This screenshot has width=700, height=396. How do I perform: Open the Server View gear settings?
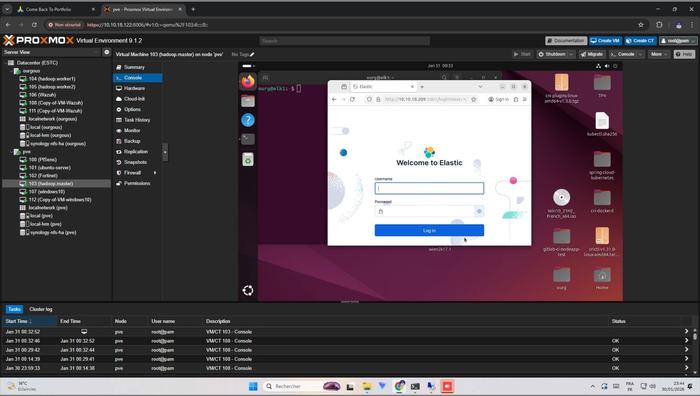point(107,52)
